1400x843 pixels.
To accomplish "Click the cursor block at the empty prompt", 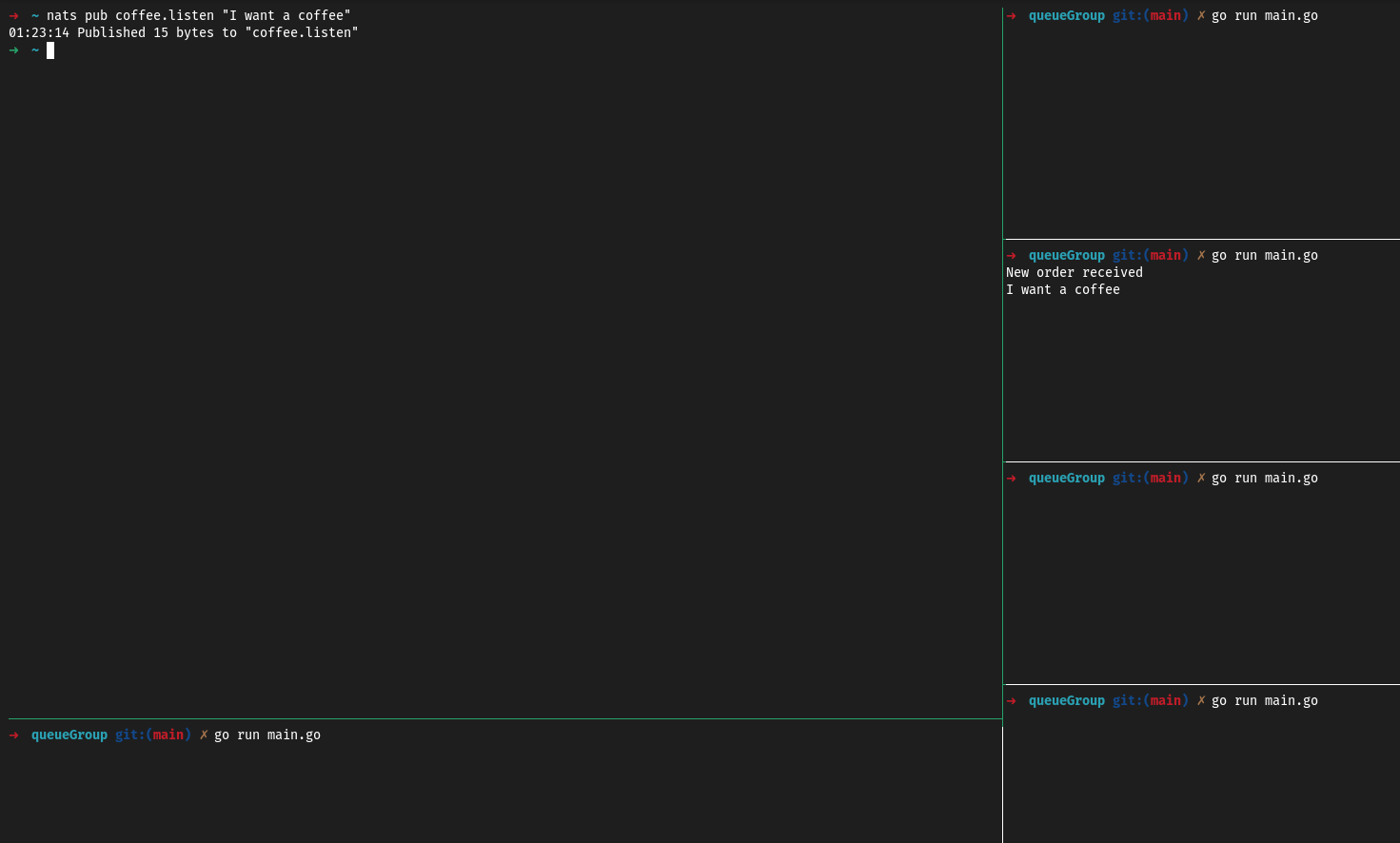I will point(50,50).
